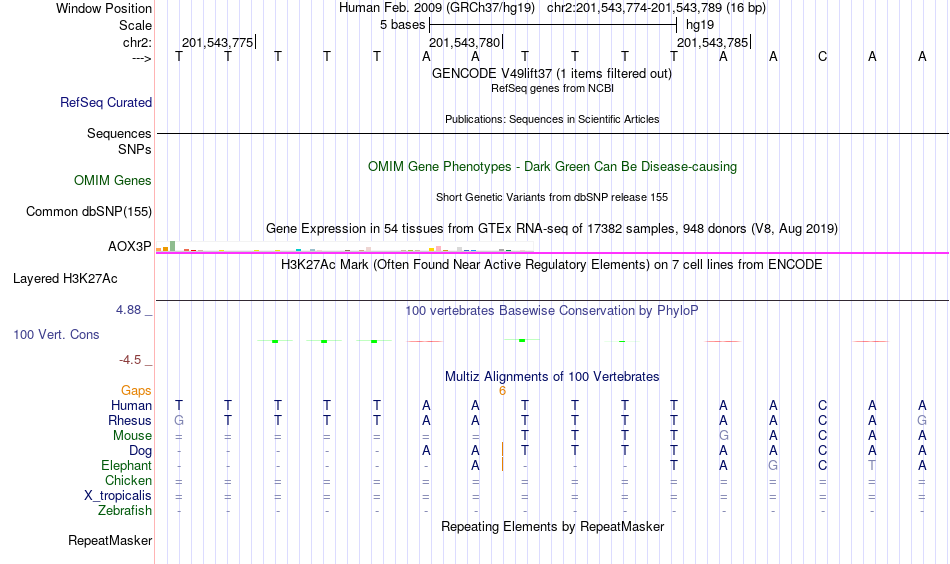
Task: Click base C in the Human alignment row
Action: 822,405
